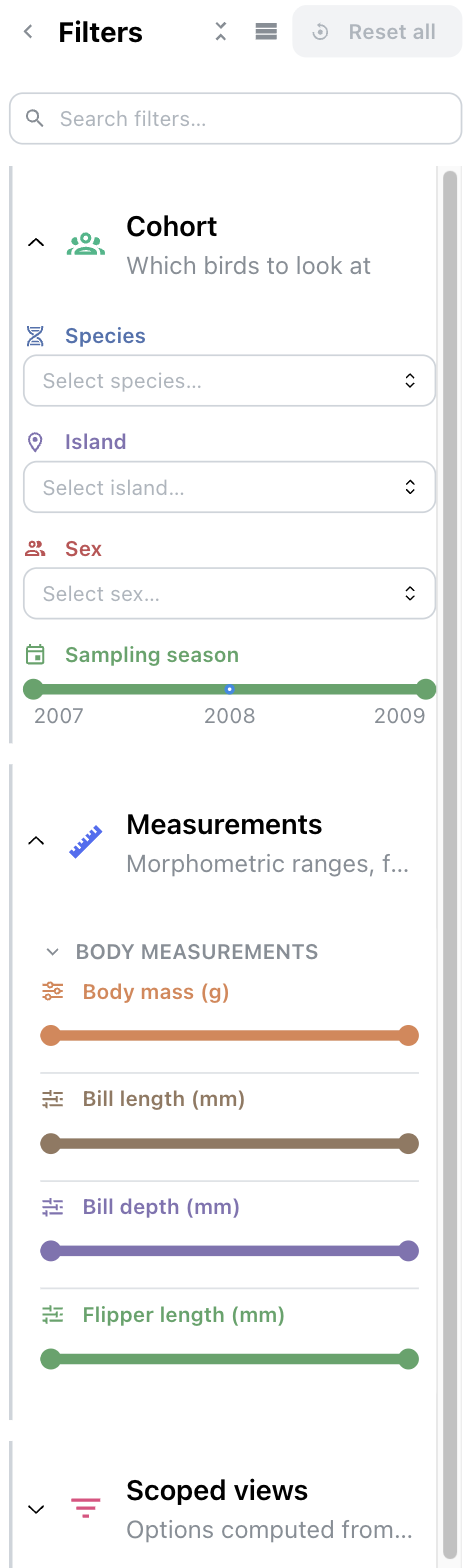This screenshot has width=471, height=1568.
Task: Expand the Scoped views section
Action: click(x=36, y=1508)
